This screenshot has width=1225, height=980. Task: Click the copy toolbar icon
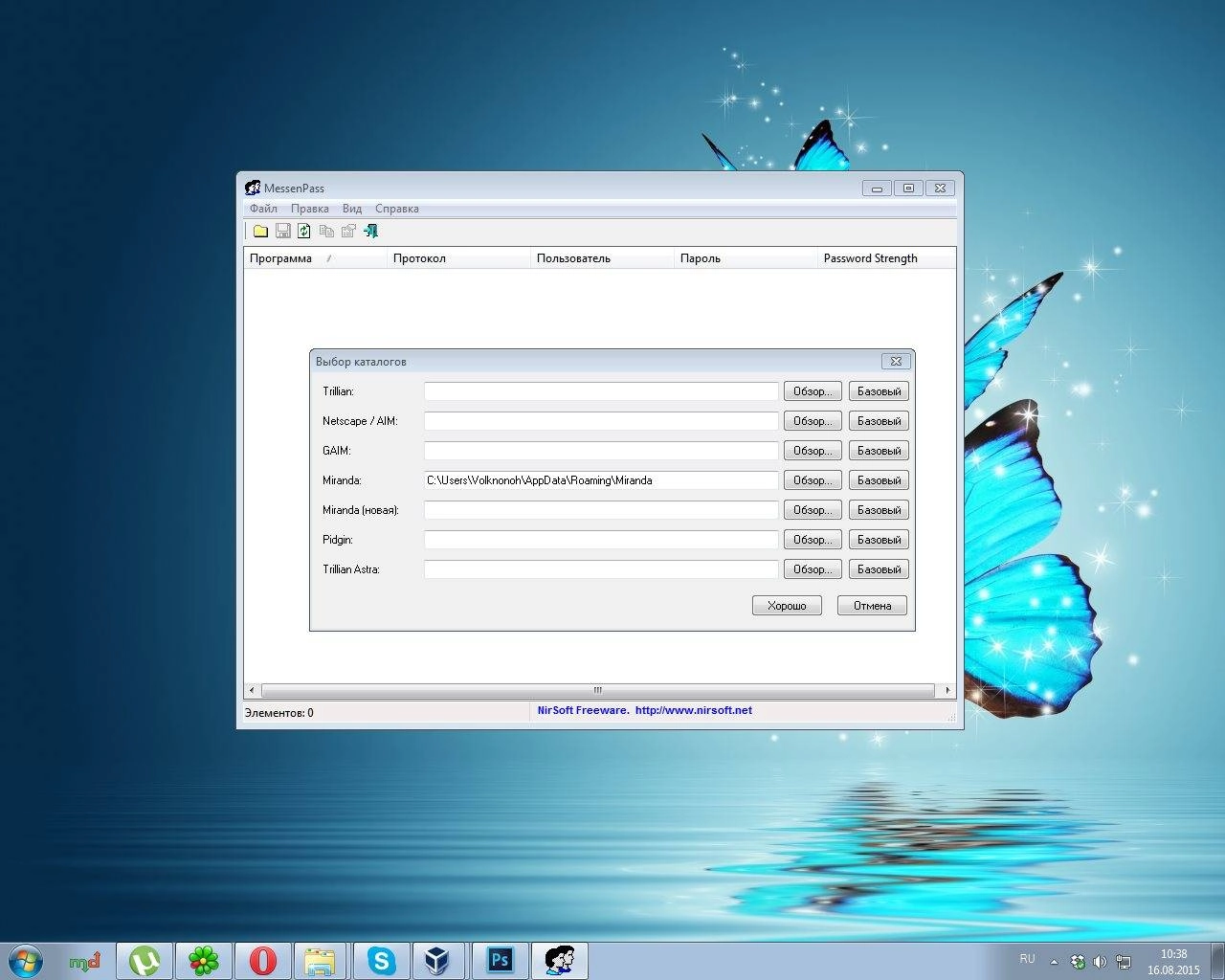point(326,231)
